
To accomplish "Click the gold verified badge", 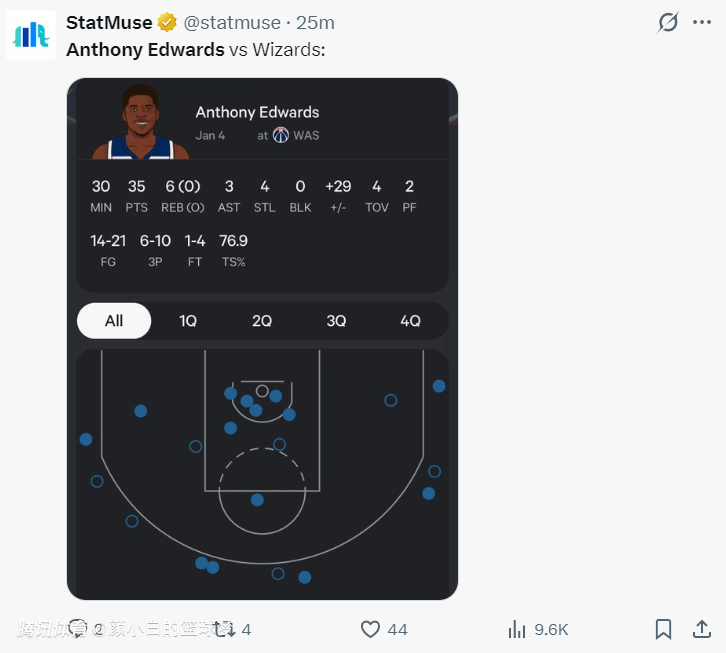I will [x=167, y=23].
